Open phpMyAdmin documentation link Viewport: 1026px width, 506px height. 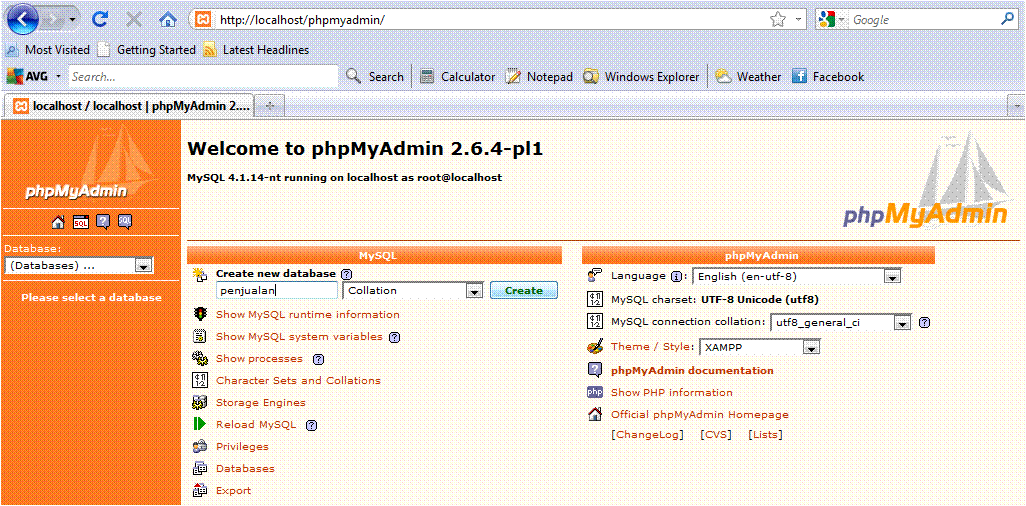(692, 370)
